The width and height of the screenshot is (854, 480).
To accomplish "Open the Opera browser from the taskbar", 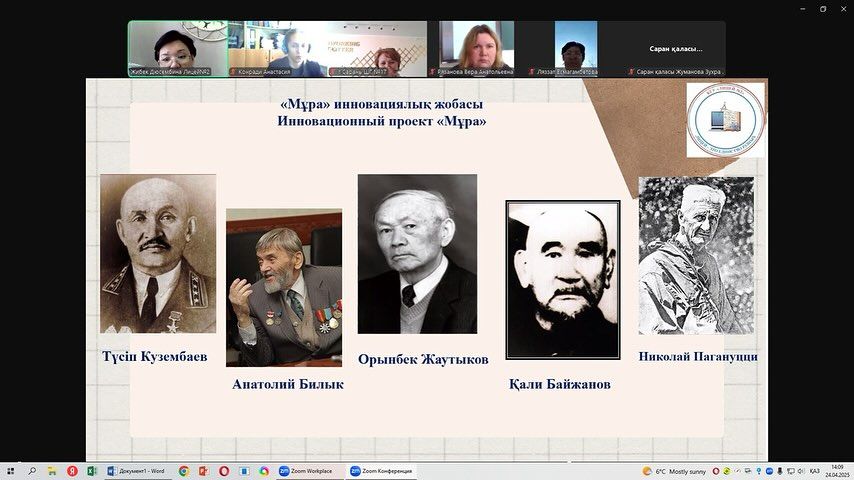I will 224,471.
